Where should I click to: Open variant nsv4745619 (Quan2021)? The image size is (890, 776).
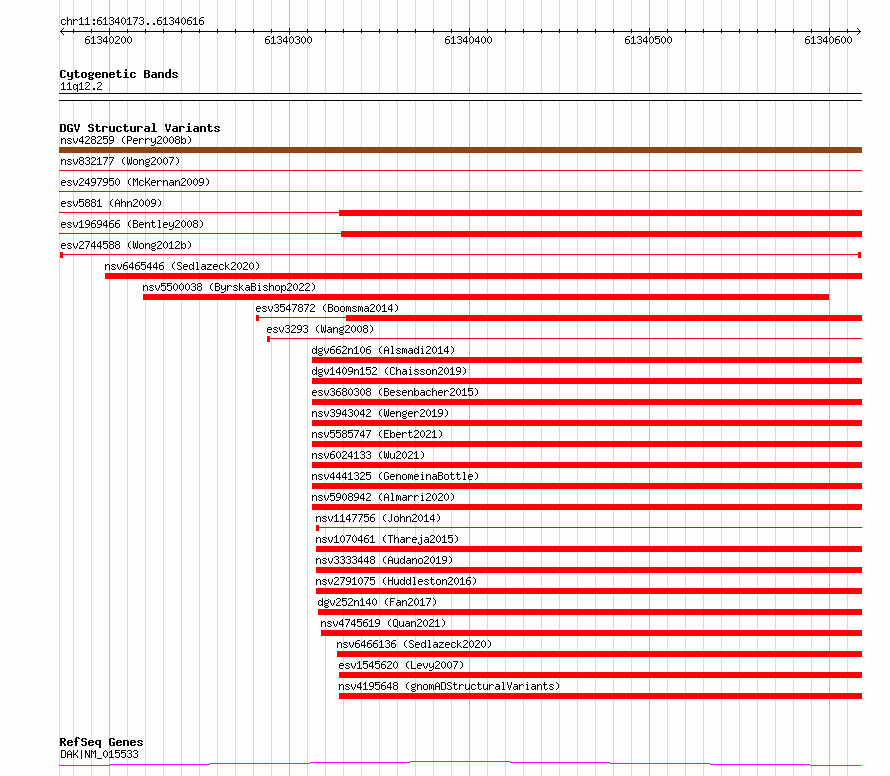[x=383, y=623]
